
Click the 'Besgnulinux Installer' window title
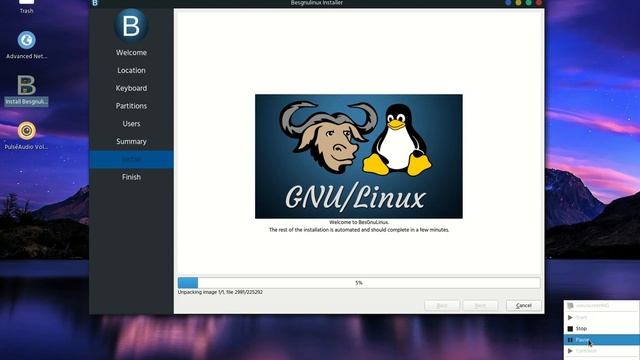click(317, 3)
